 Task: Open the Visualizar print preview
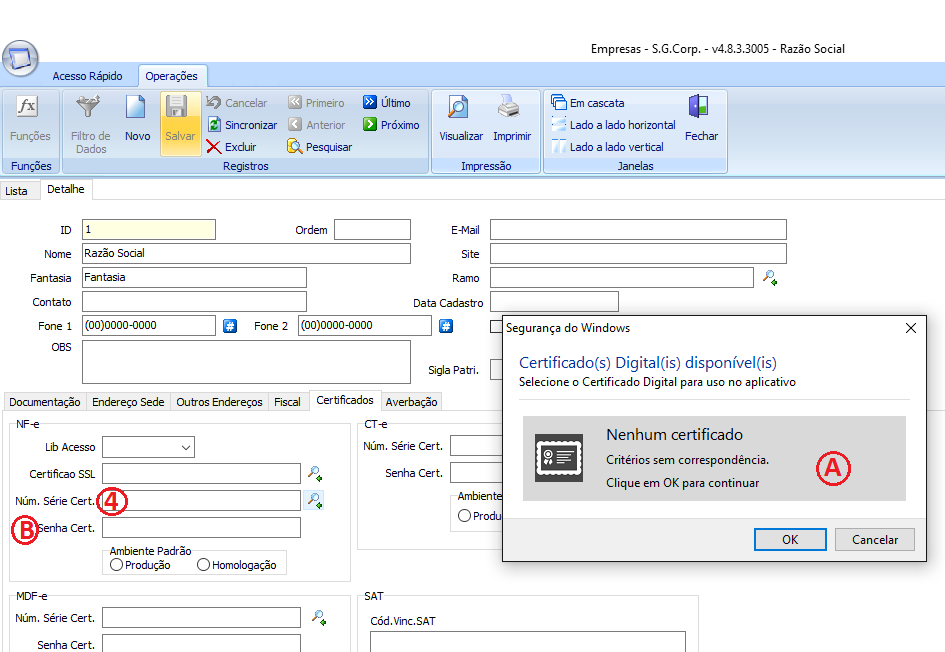coord(460,119)
